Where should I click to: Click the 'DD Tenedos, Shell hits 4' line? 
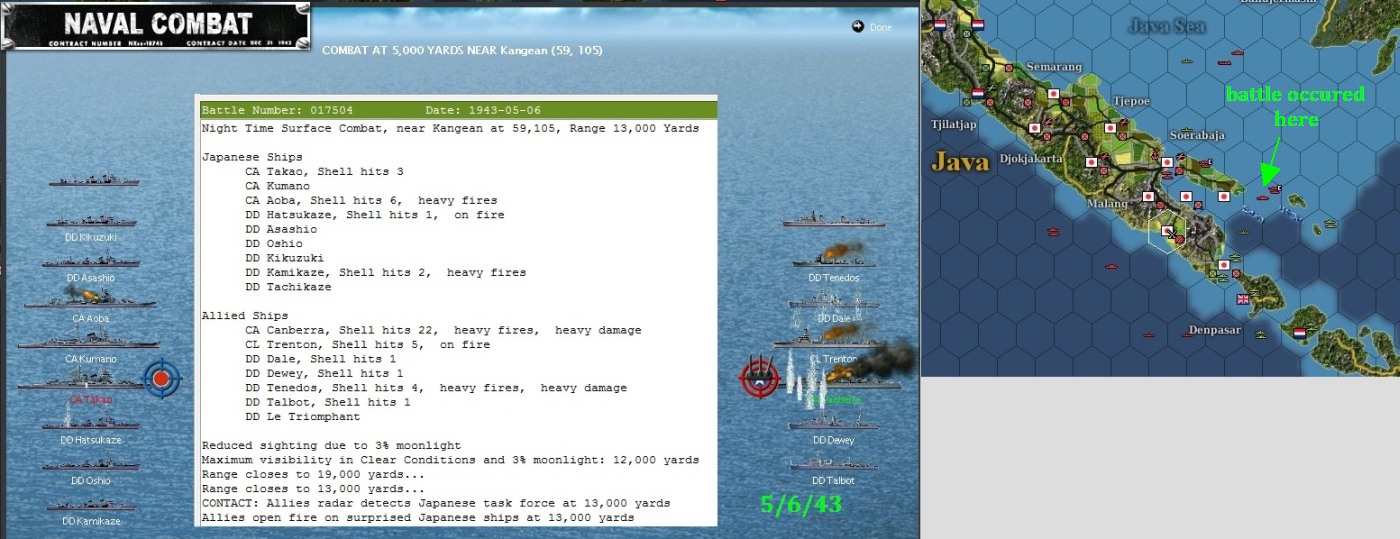coord(436,388)
